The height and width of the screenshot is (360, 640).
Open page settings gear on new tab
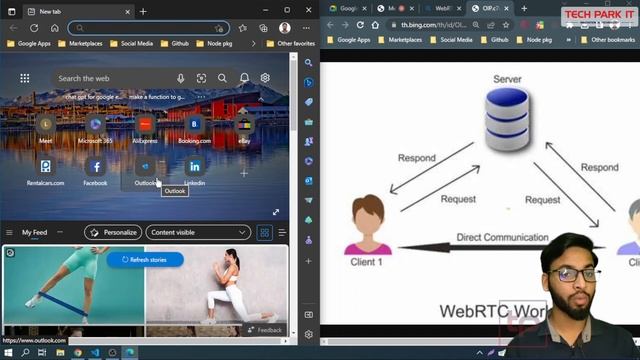pos(265,78)
